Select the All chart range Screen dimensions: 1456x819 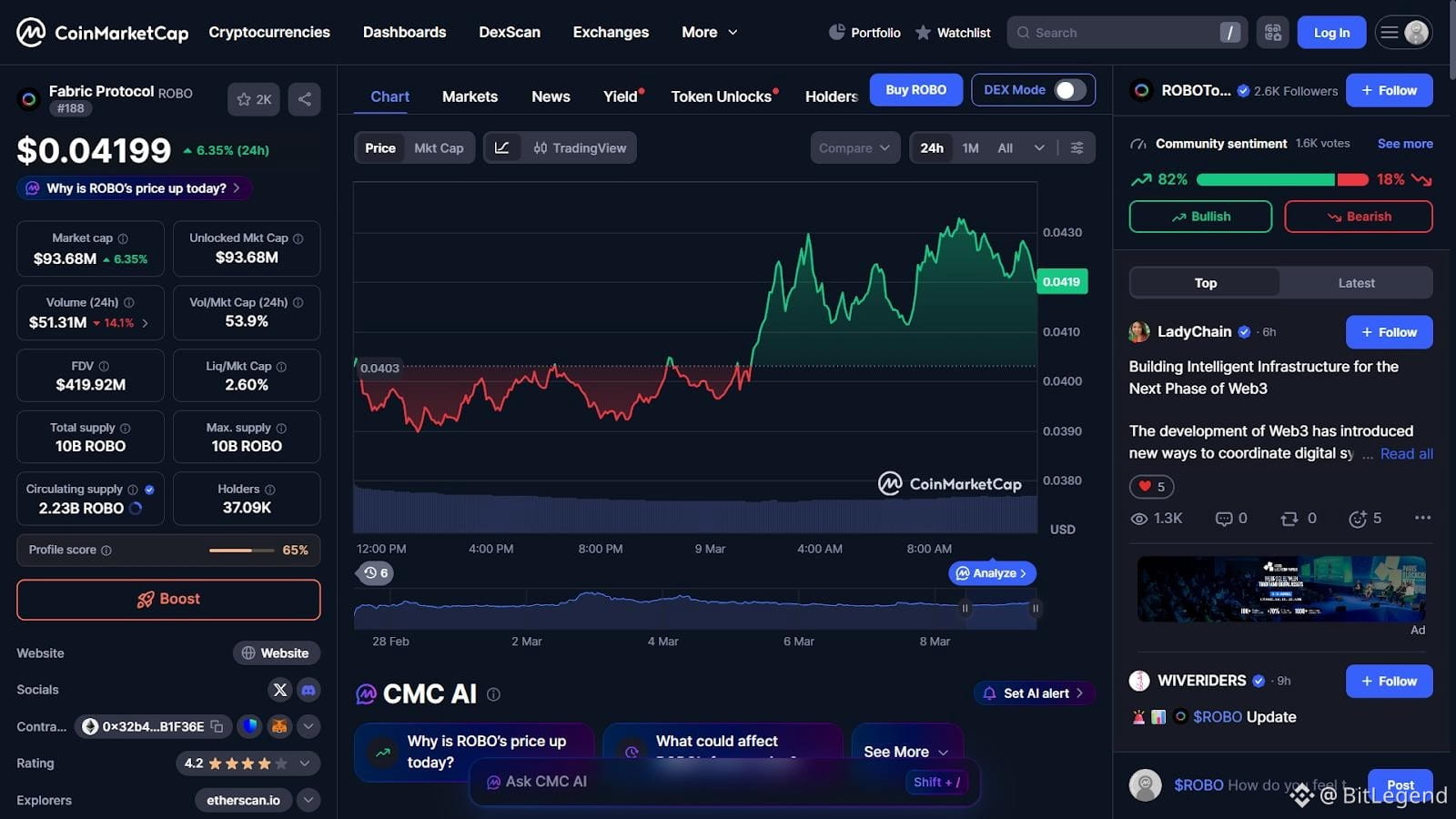point(1006,147)
